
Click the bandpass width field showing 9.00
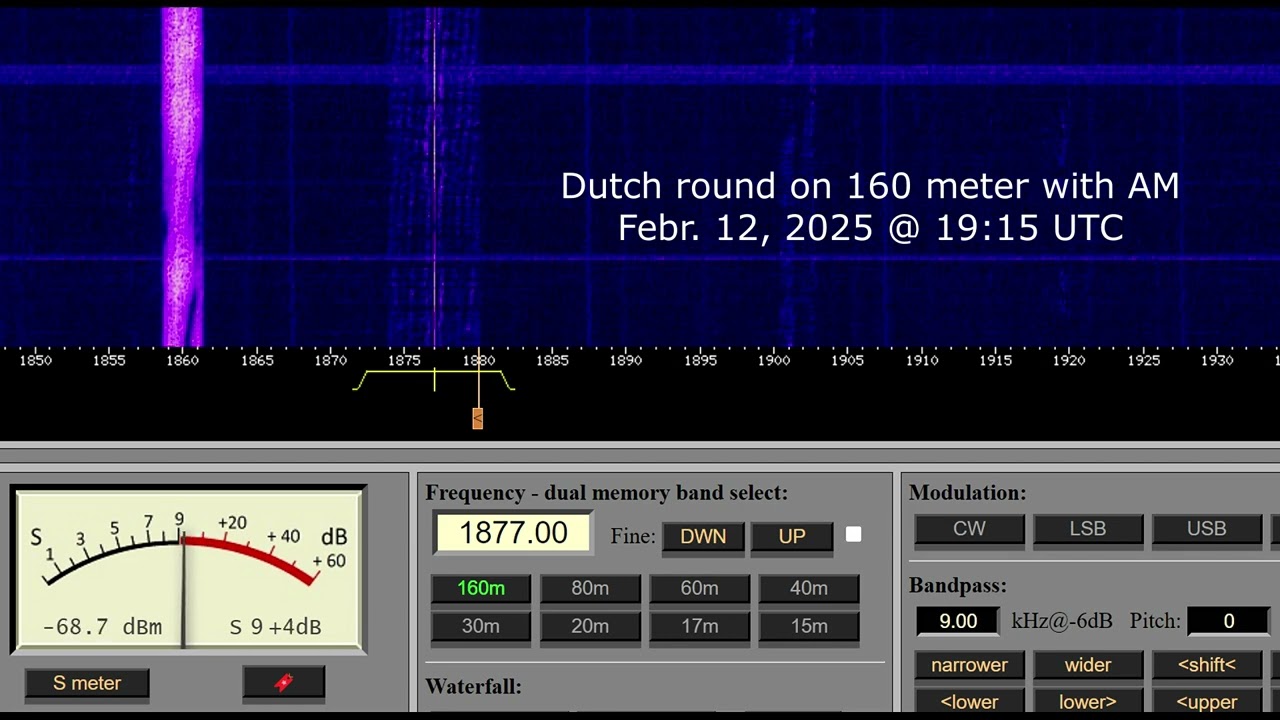tap(958, 621)
